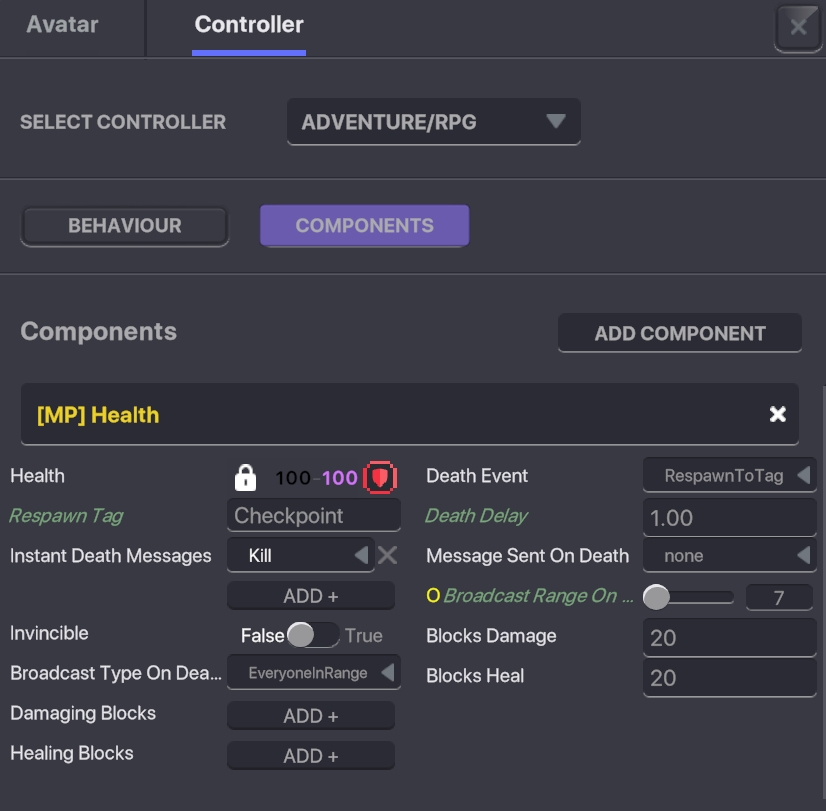Image resolution: width=826 pixels, height=811 pixels.
Task: Select the Behaviour tab button
Action: pos(125,225)
